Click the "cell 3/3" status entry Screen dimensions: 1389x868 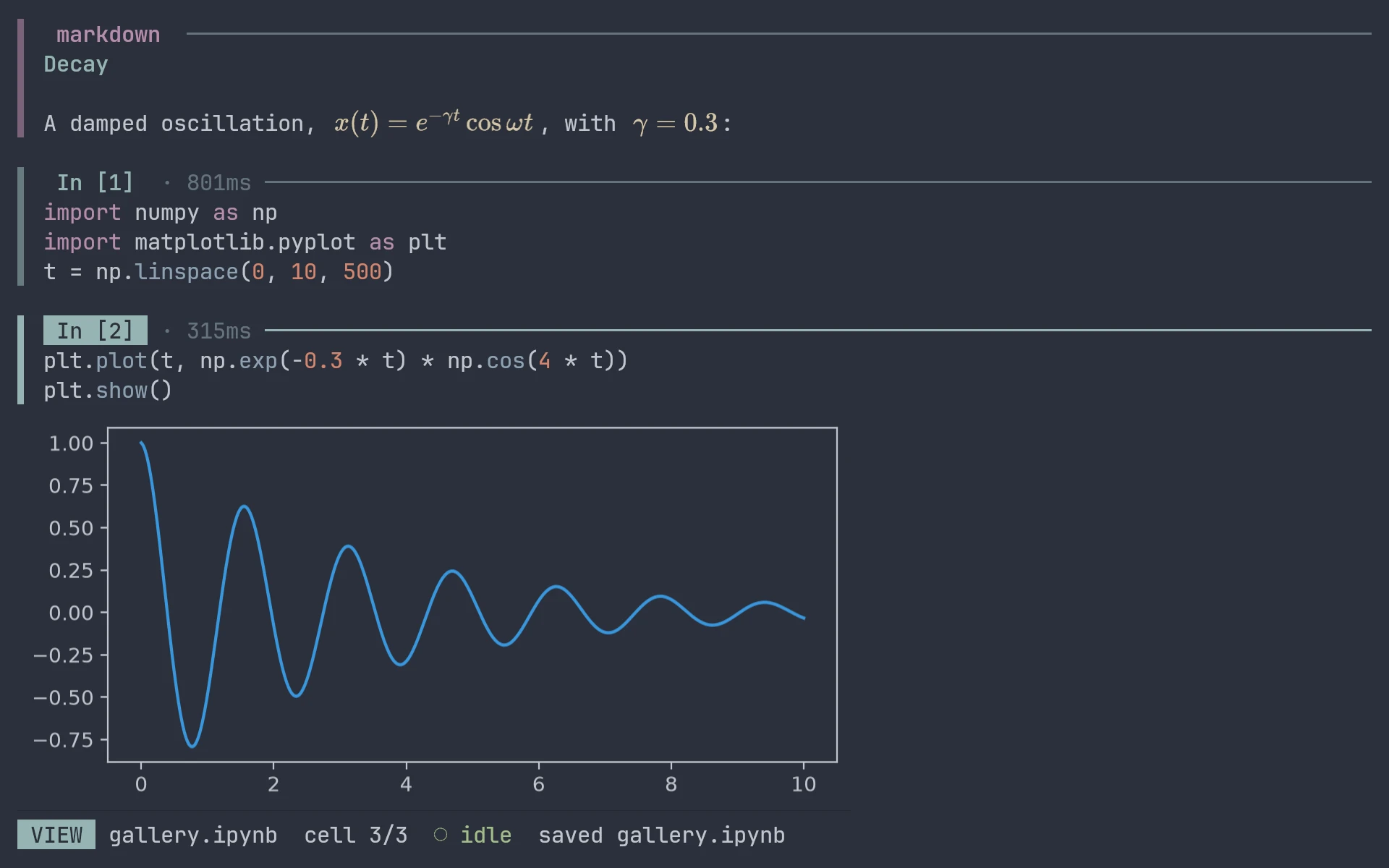[356, 835]
